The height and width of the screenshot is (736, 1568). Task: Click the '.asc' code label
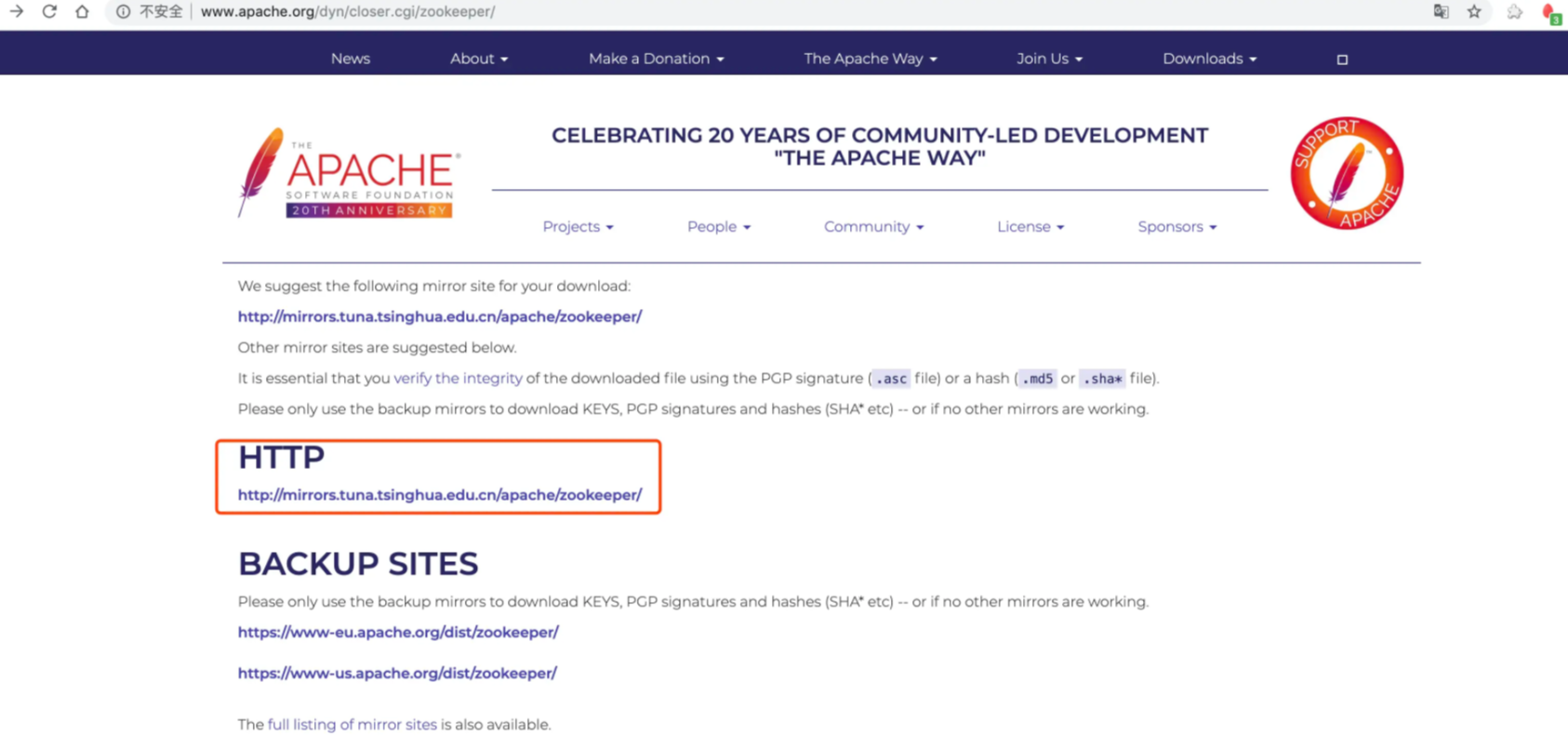click(891, 379)
